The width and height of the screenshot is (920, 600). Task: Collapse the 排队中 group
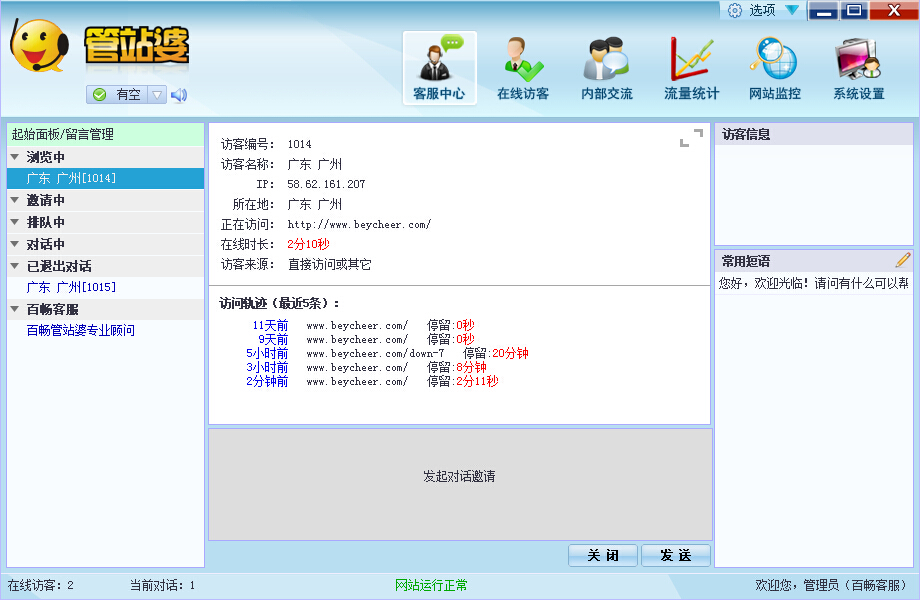point(15,222)
